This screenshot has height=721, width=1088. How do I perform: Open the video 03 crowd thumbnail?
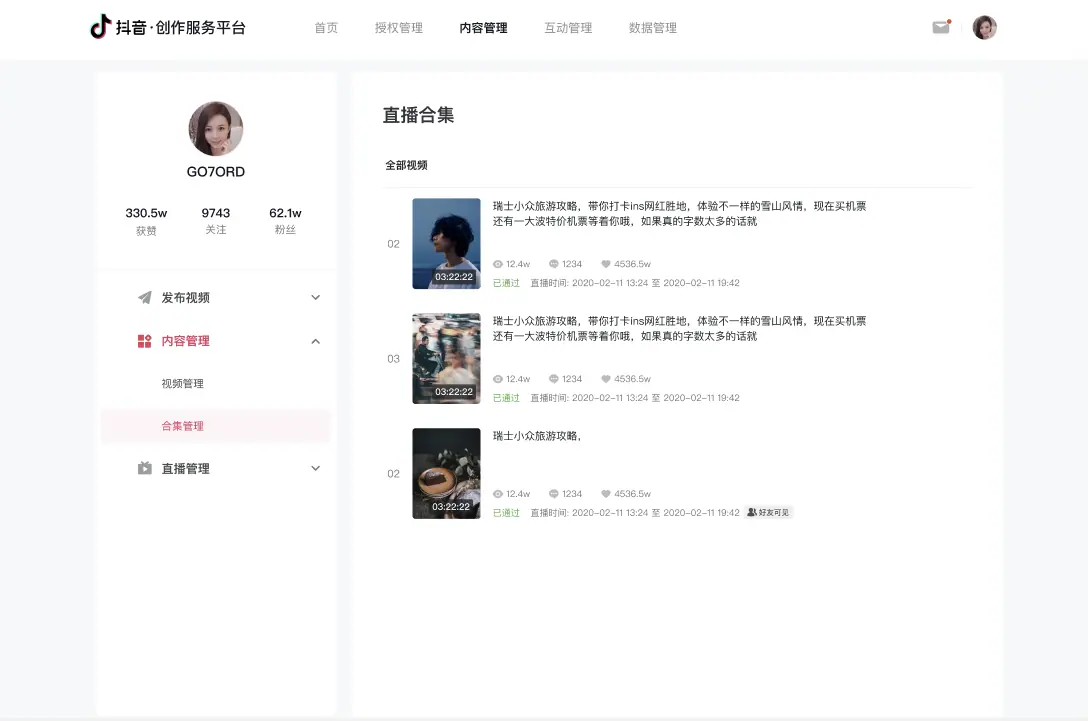tap(446, 358)
